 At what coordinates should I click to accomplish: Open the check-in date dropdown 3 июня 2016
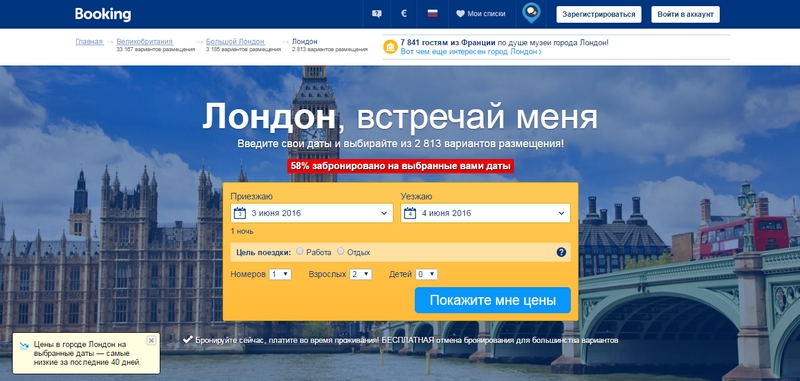point(312,213)
